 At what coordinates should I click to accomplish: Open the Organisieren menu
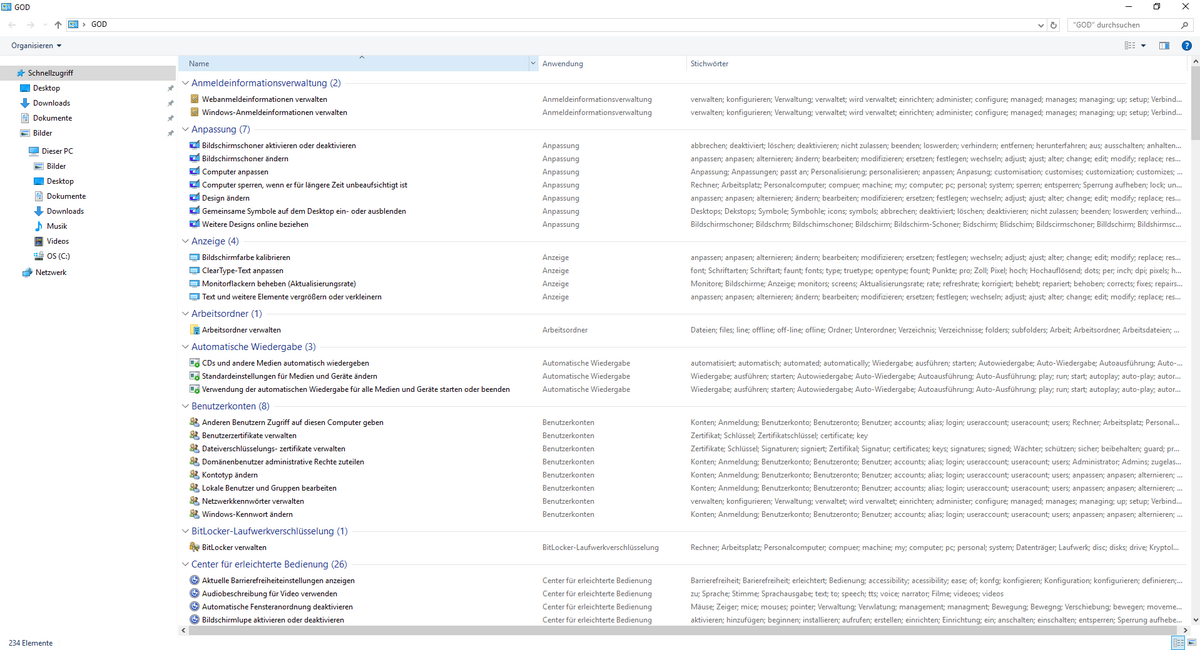pyautogui.click(x=37, y=45)
